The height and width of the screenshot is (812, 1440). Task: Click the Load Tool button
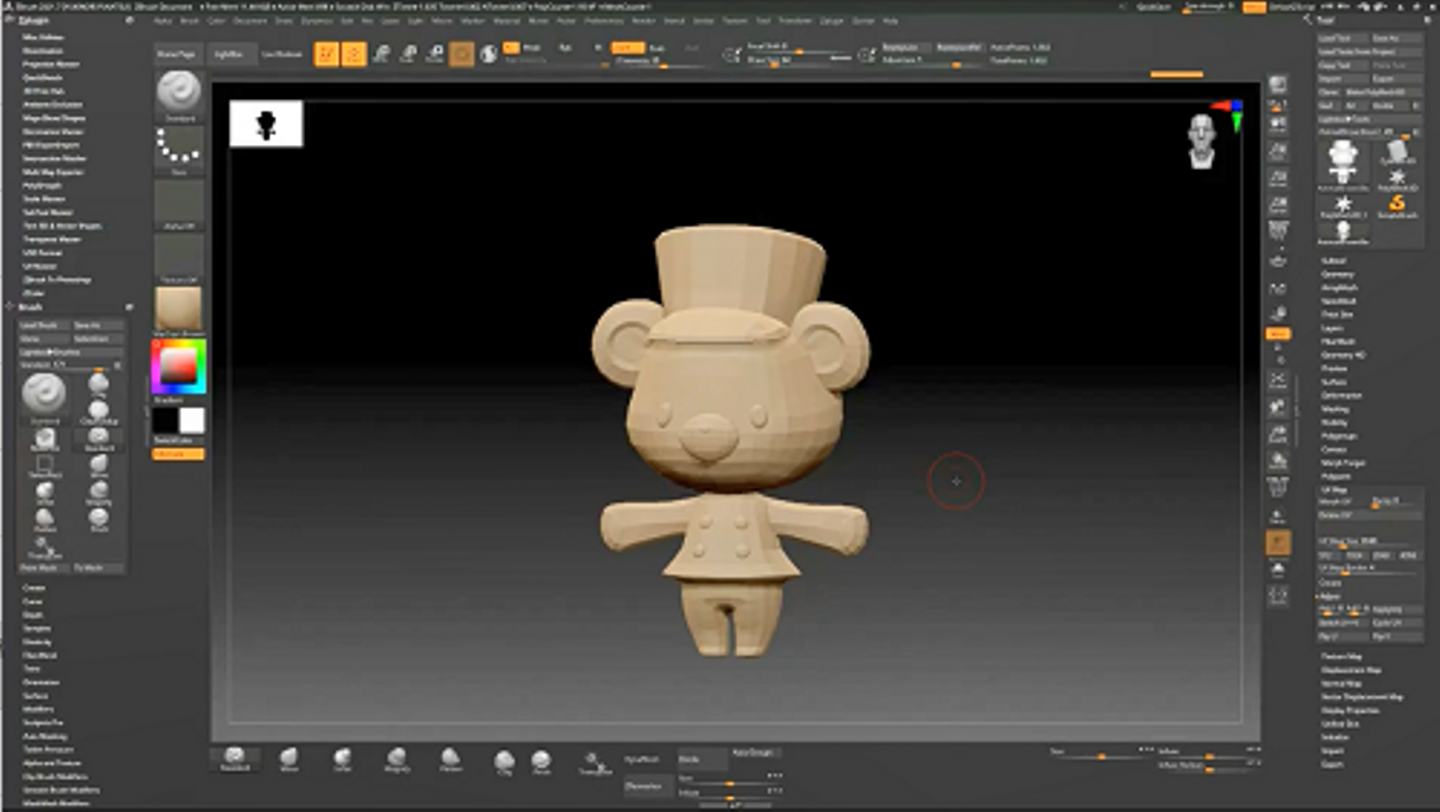pos(1335,38)
